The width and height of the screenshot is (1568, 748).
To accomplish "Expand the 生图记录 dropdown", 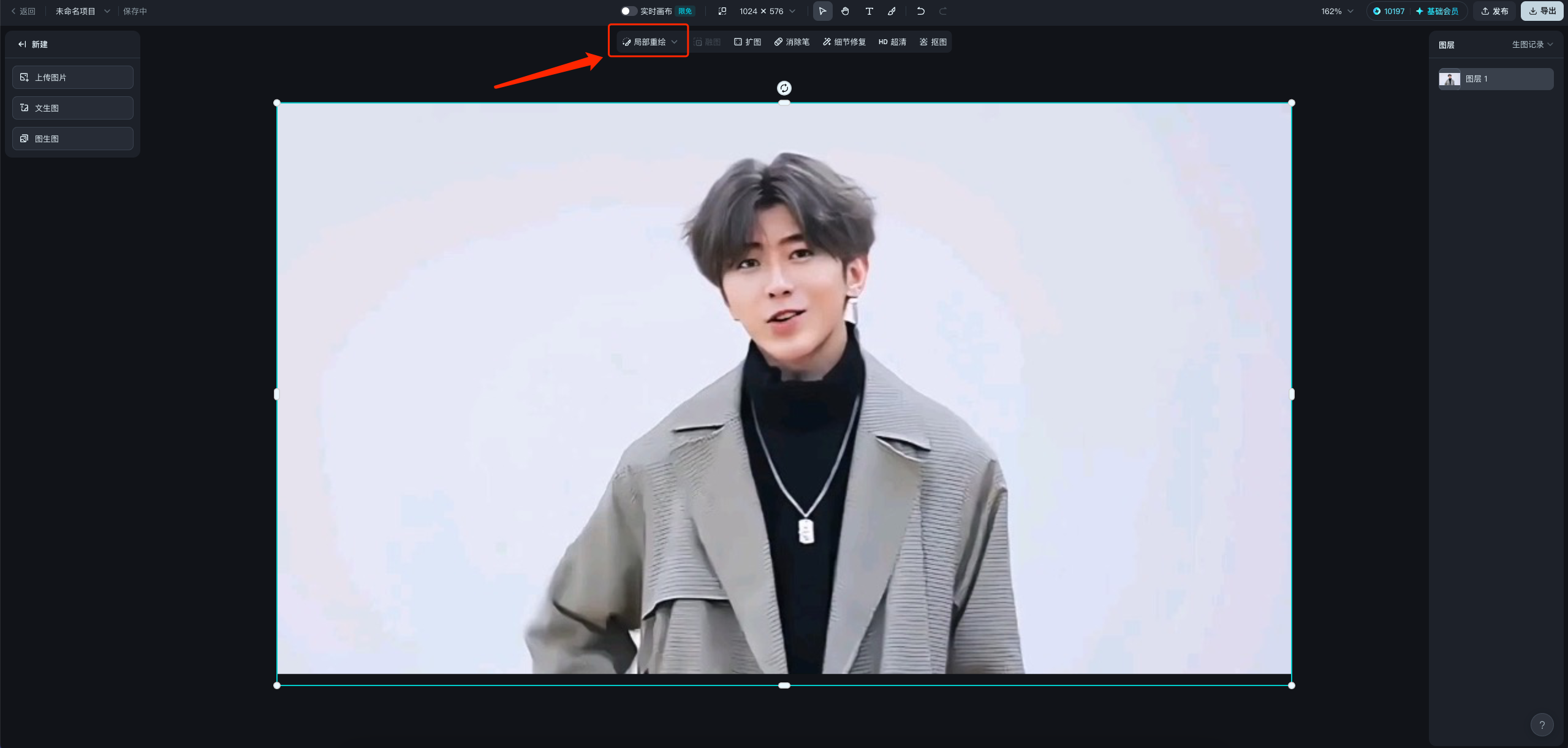I will point(1532,44).
